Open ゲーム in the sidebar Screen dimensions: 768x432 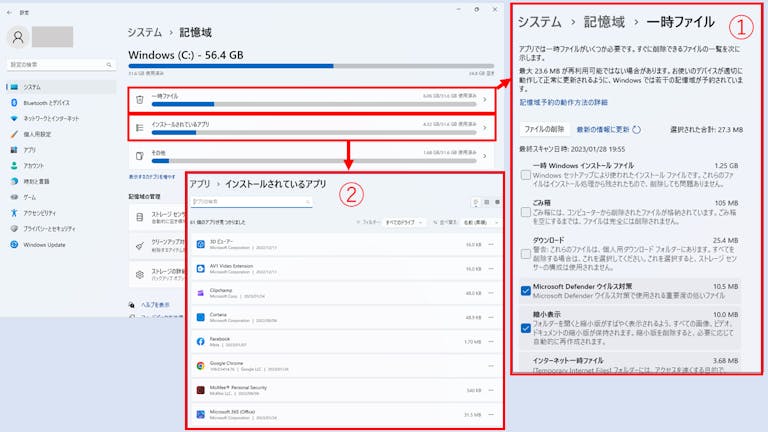(x=29, y=197)
